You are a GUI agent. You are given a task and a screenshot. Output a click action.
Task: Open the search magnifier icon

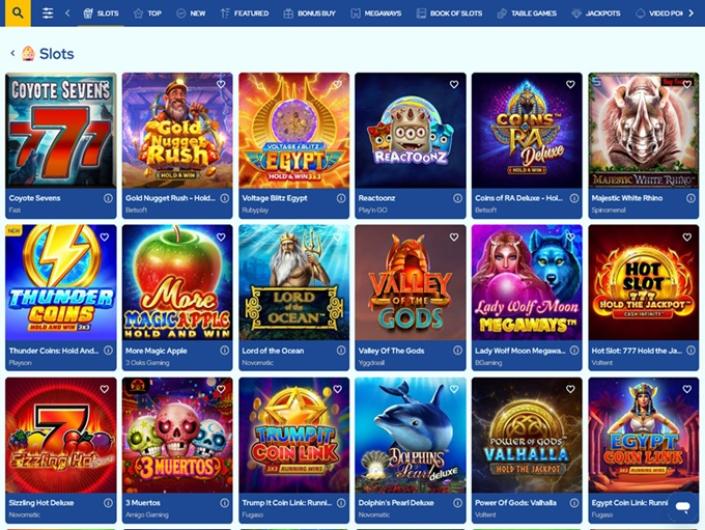[18, 13]
